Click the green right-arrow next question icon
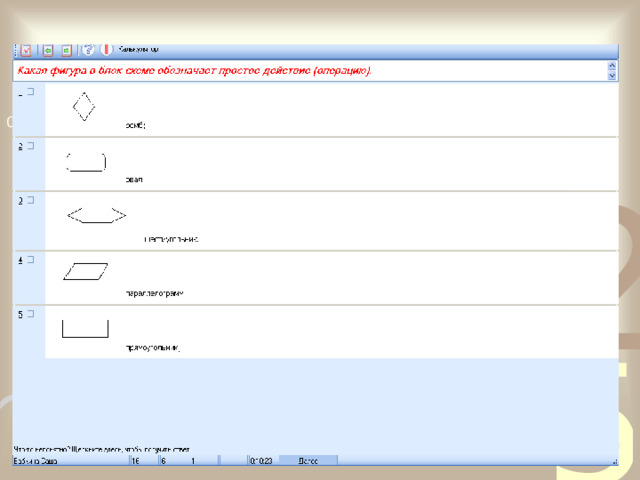The height and width of the screenshot is (480, 640). tap(66, 50)
